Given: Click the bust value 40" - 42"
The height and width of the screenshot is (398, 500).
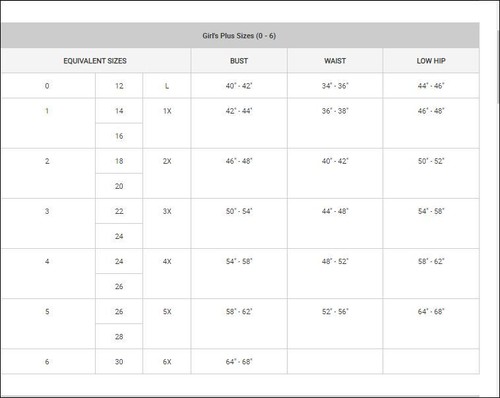Looking at the screenshot, I should (x=239, y=86).
